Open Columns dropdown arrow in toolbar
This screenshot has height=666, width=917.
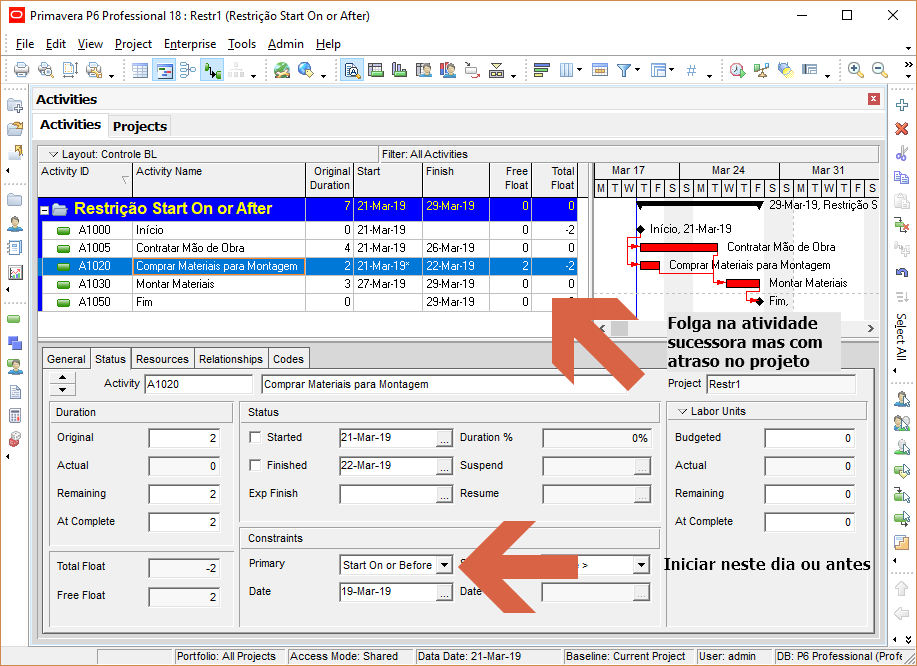pyautogui.click(x=580, y=70)
